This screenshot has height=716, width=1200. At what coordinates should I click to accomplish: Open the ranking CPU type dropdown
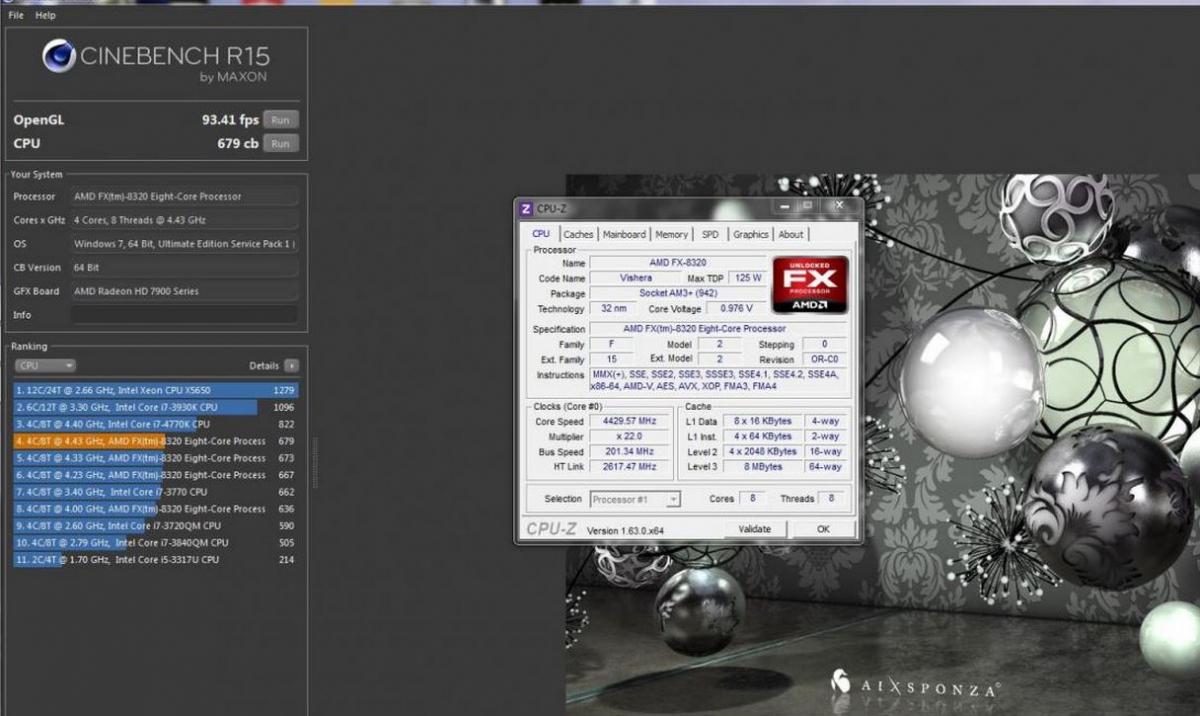[x=45, y=366]
